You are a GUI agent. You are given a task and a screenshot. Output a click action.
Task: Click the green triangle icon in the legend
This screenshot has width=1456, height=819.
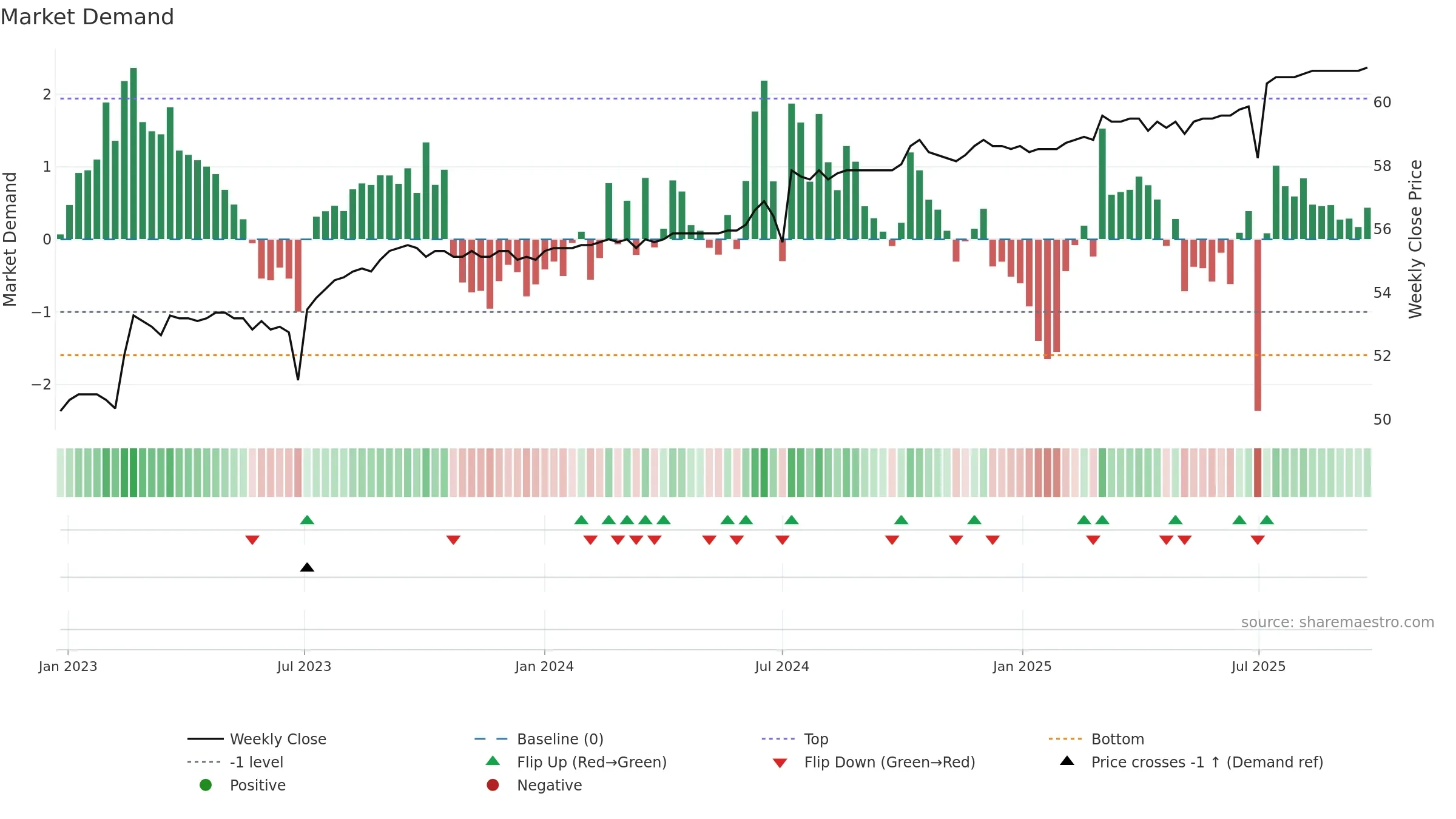pyautogui.click(x=493, y=761)
